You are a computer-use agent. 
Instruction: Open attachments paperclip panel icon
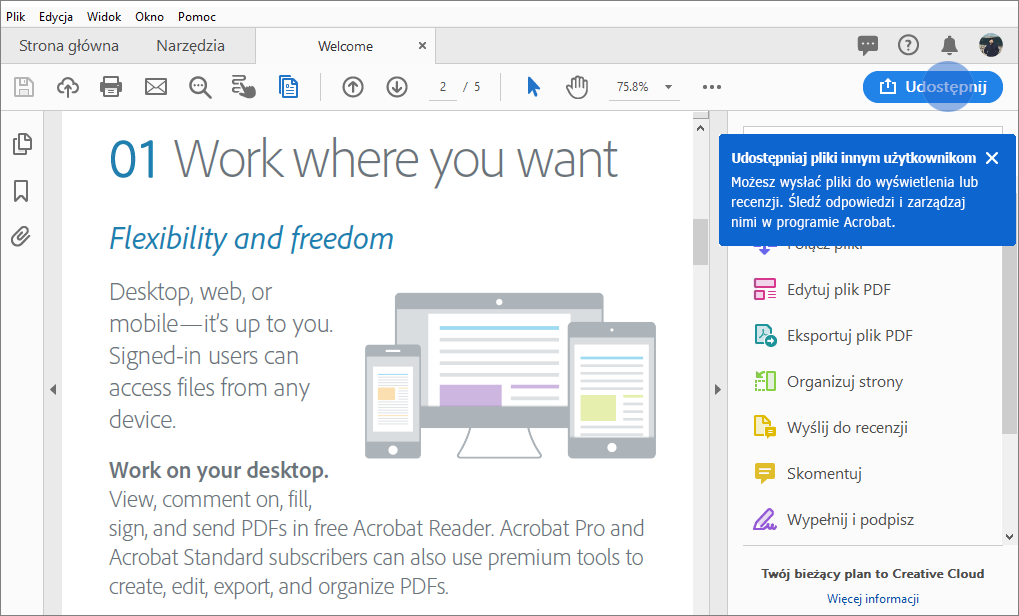click(x=21, y=237)
